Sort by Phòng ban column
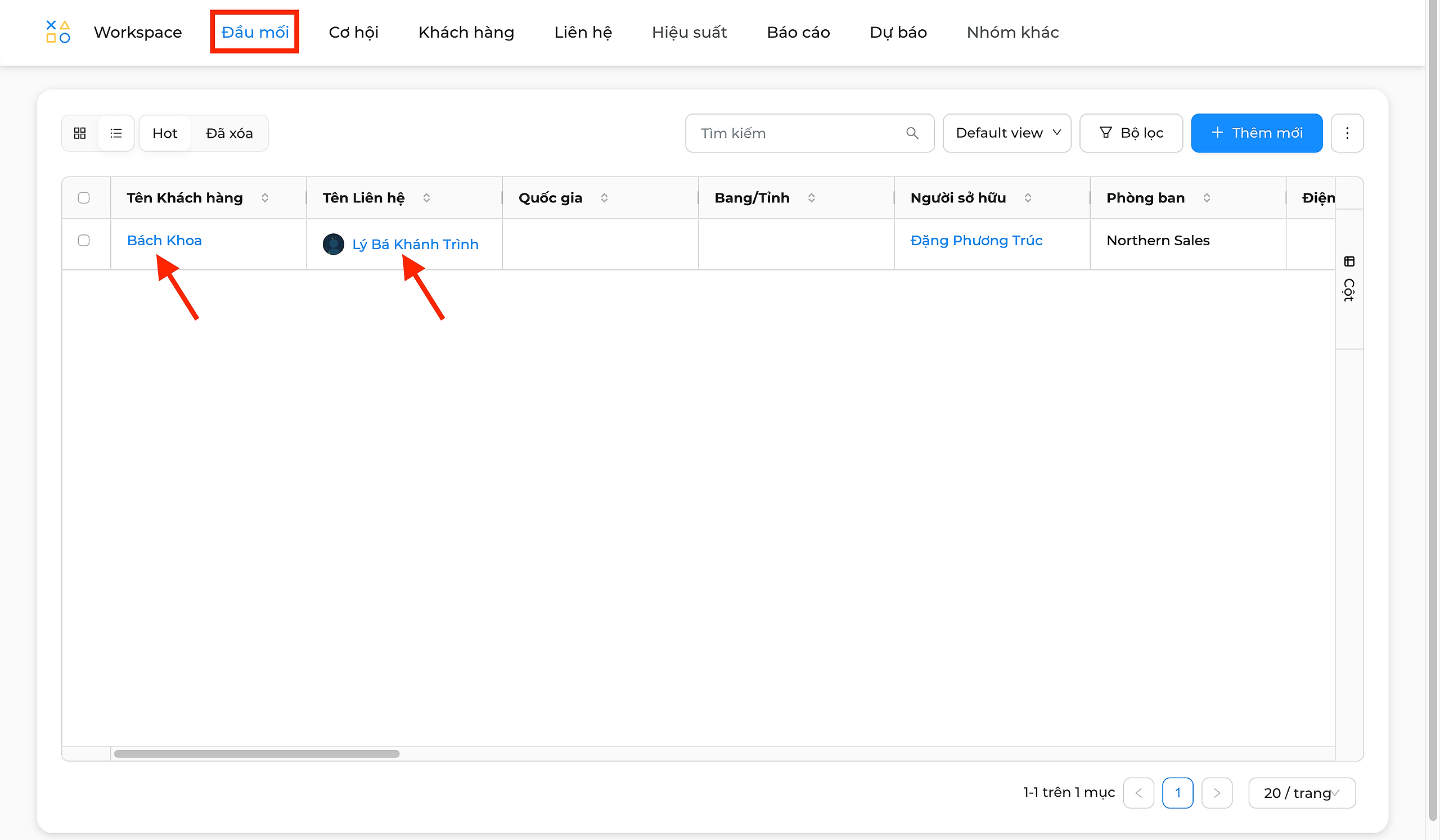 coord(1208,197)
